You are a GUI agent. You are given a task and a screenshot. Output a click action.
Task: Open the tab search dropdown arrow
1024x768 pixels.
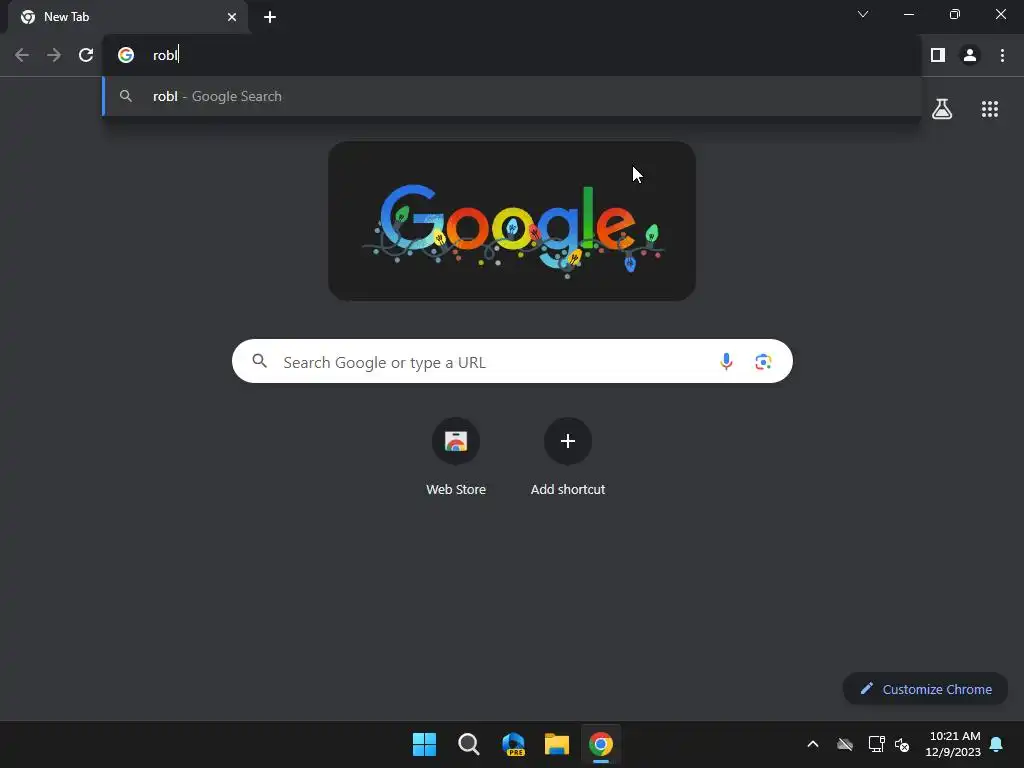click(x=863, y=14)
